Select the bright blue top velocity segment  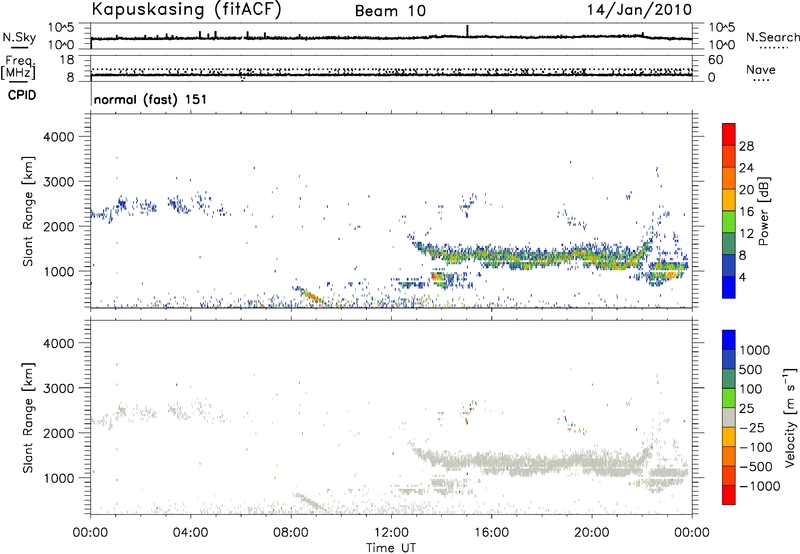pyautogui.click(x=729, y=340)
